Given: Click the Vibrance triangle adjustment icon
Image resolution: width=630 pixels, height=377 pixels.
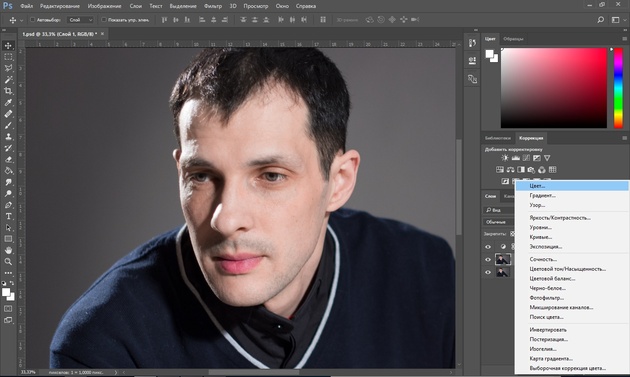Looking at the screenshot, I should pyautogui.click(x=547, y=158).
